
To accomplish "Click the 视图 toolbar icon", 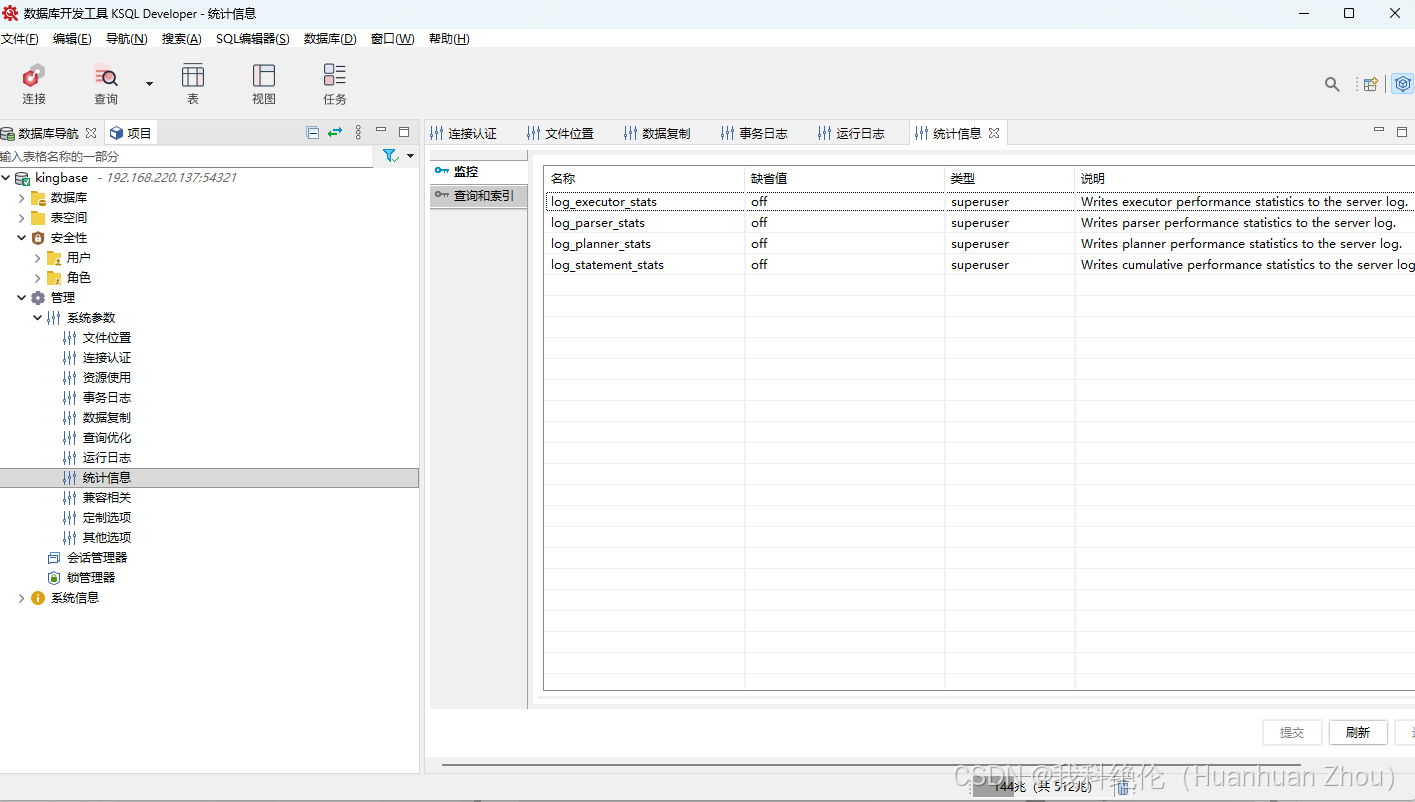I will point(264,84).
